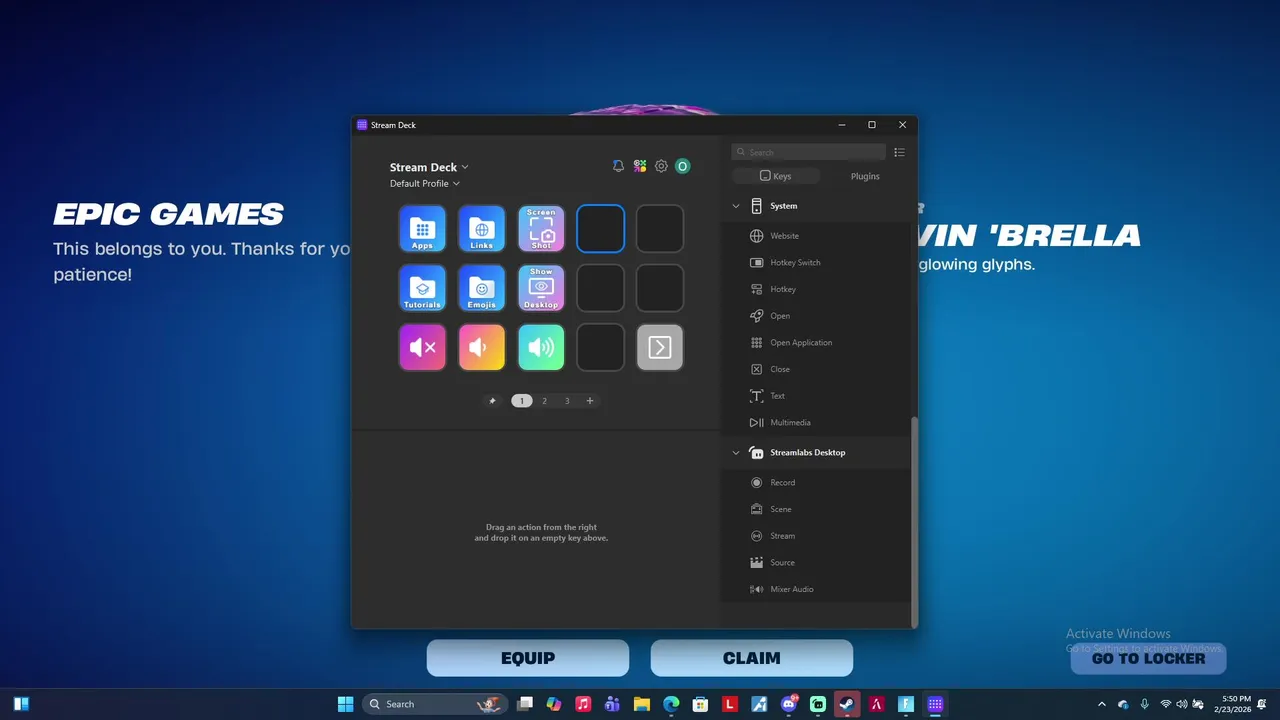Open Microsoft Edge from the taskbar
This screenshot has width=1280, height=720.
click(x=671, y=704)
